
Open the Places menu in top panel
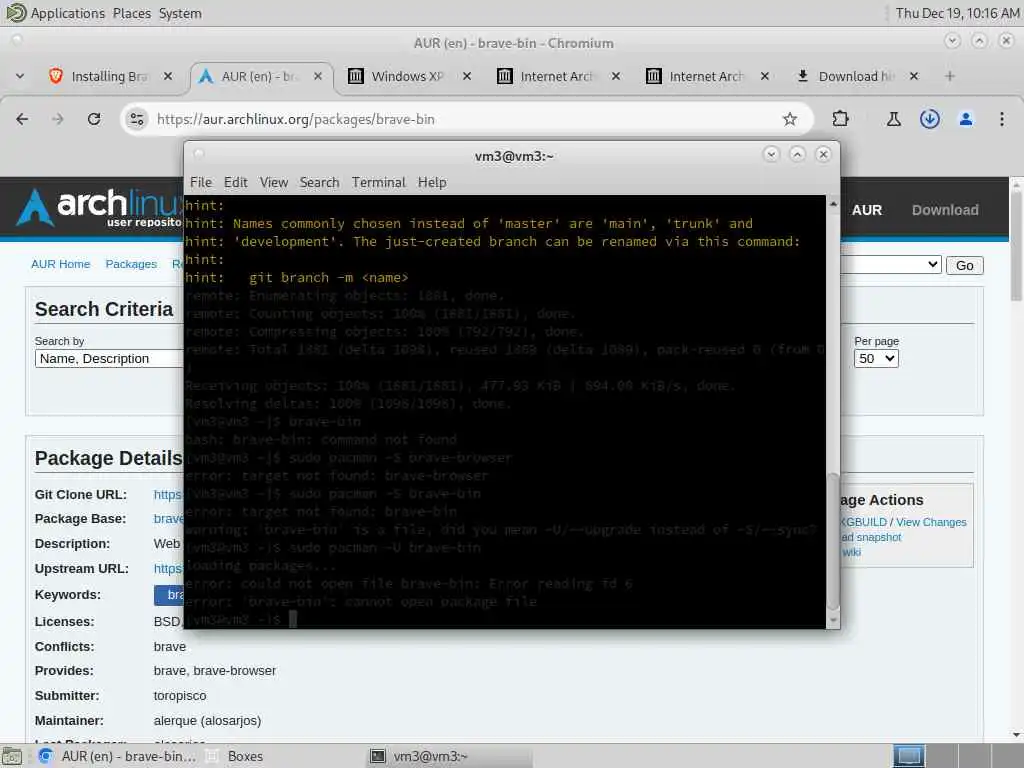pos(131,13)
